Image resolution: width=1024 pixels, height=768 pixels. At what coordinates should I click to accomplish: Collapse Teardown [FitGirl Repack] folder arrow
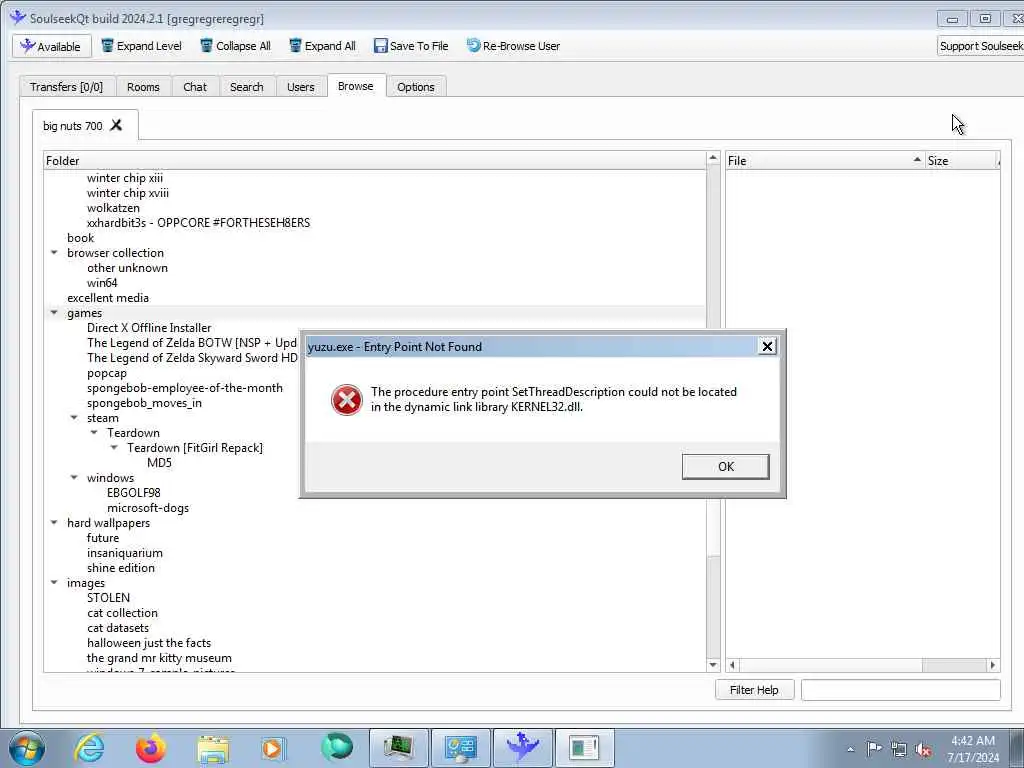[114, 448]
